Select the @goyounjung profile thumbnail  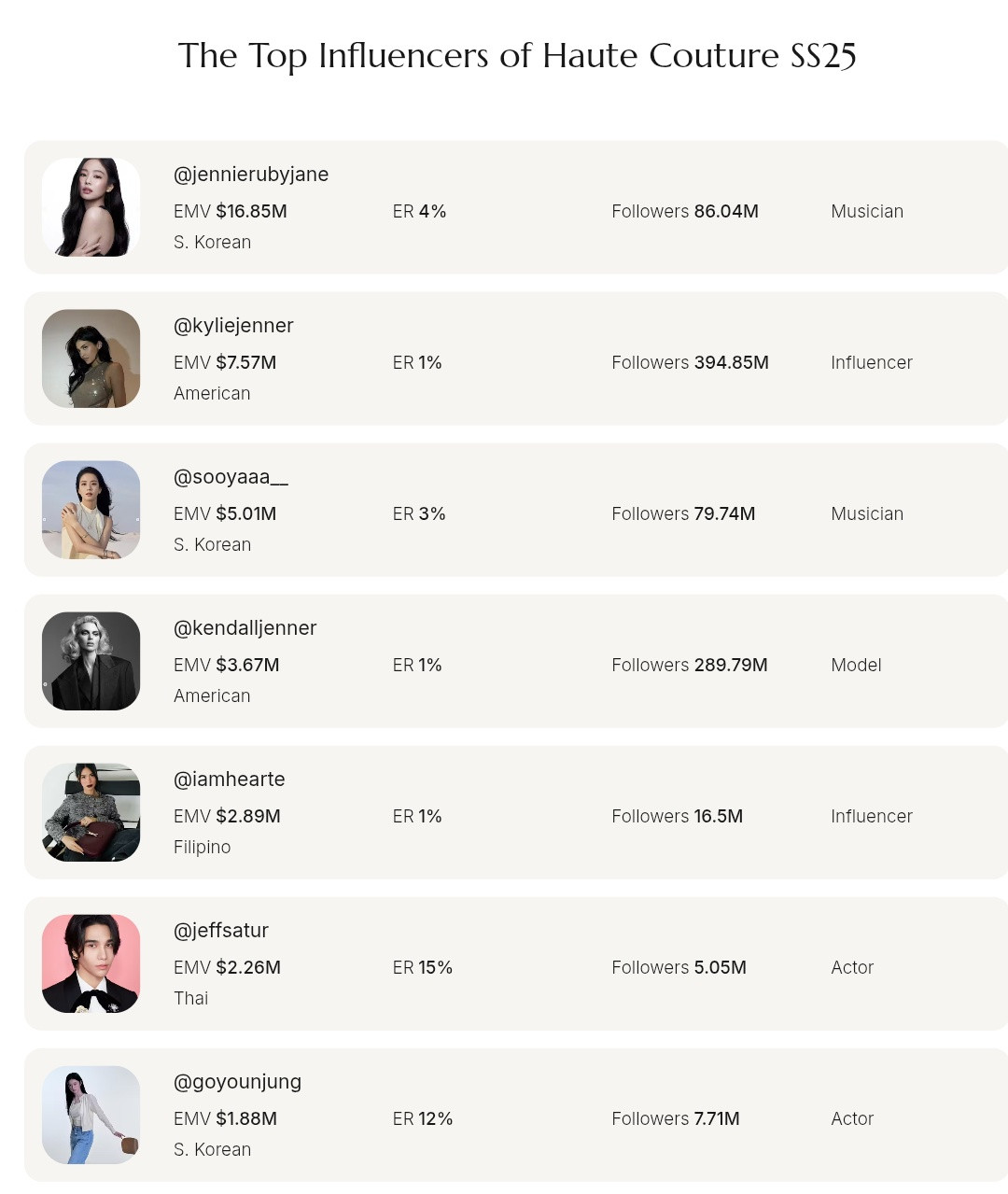pos(91,1115)
